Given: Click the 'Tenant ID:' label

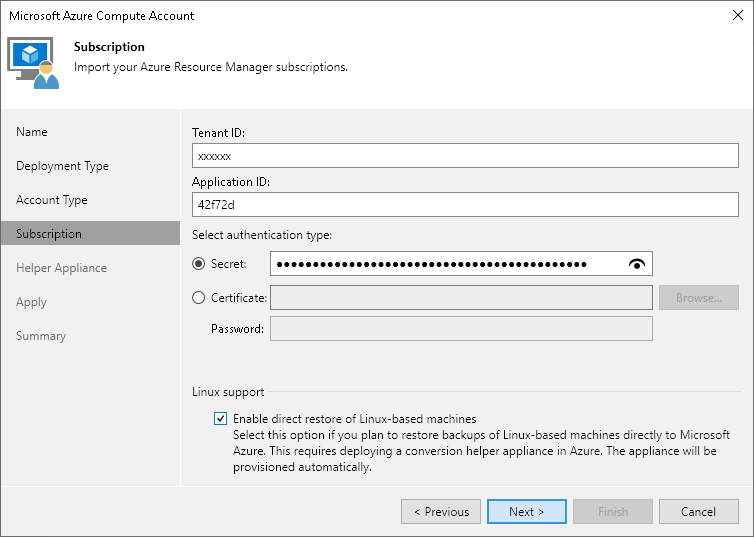Looking at the screenshot, I should 218,133.
